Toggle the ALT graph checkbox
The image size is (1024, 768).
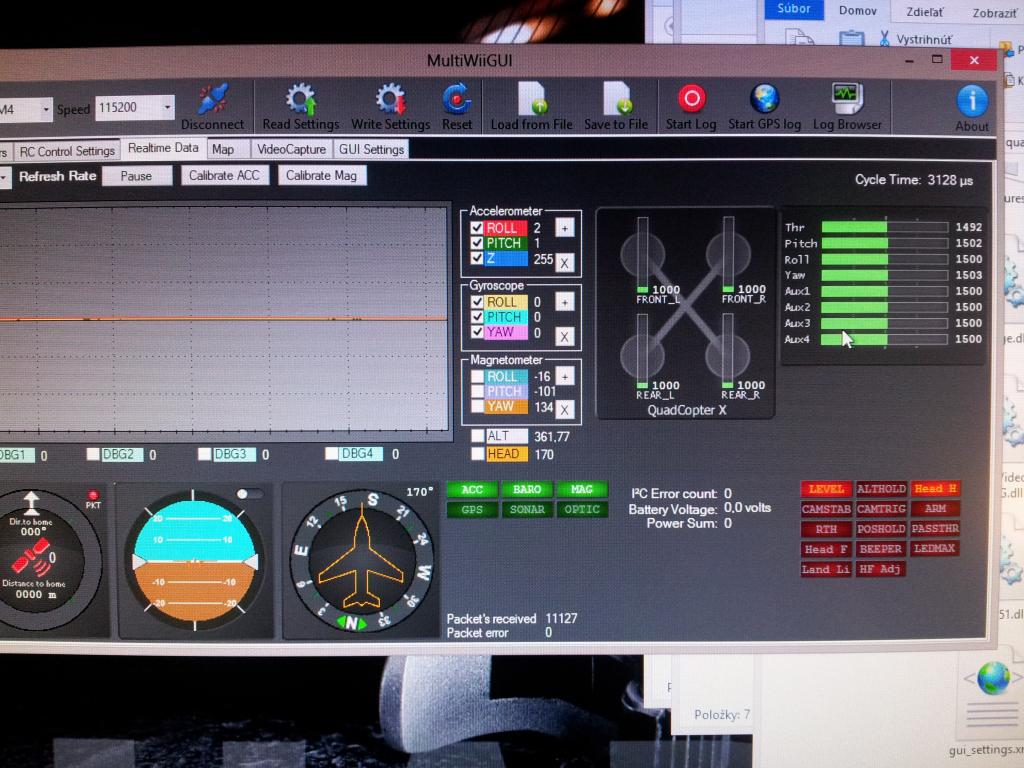477,436
